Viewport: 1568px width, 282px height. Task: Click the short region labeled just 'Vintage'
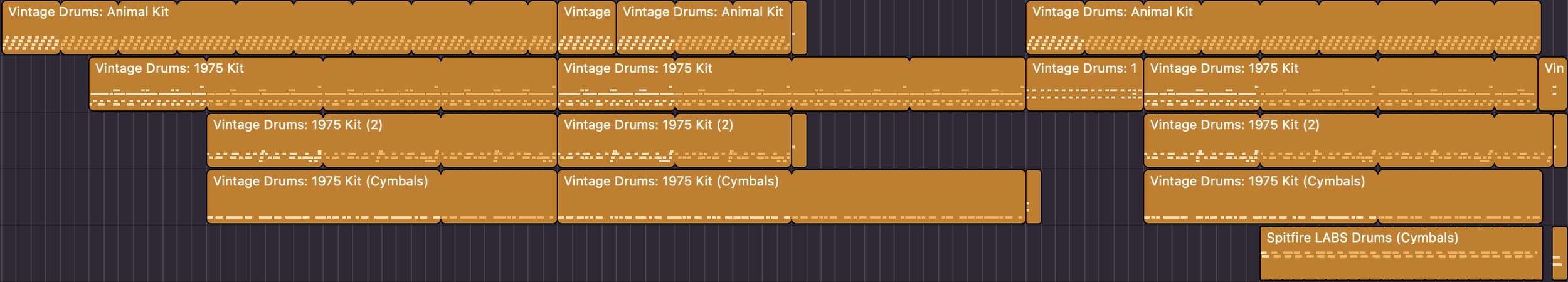(587, 28)
